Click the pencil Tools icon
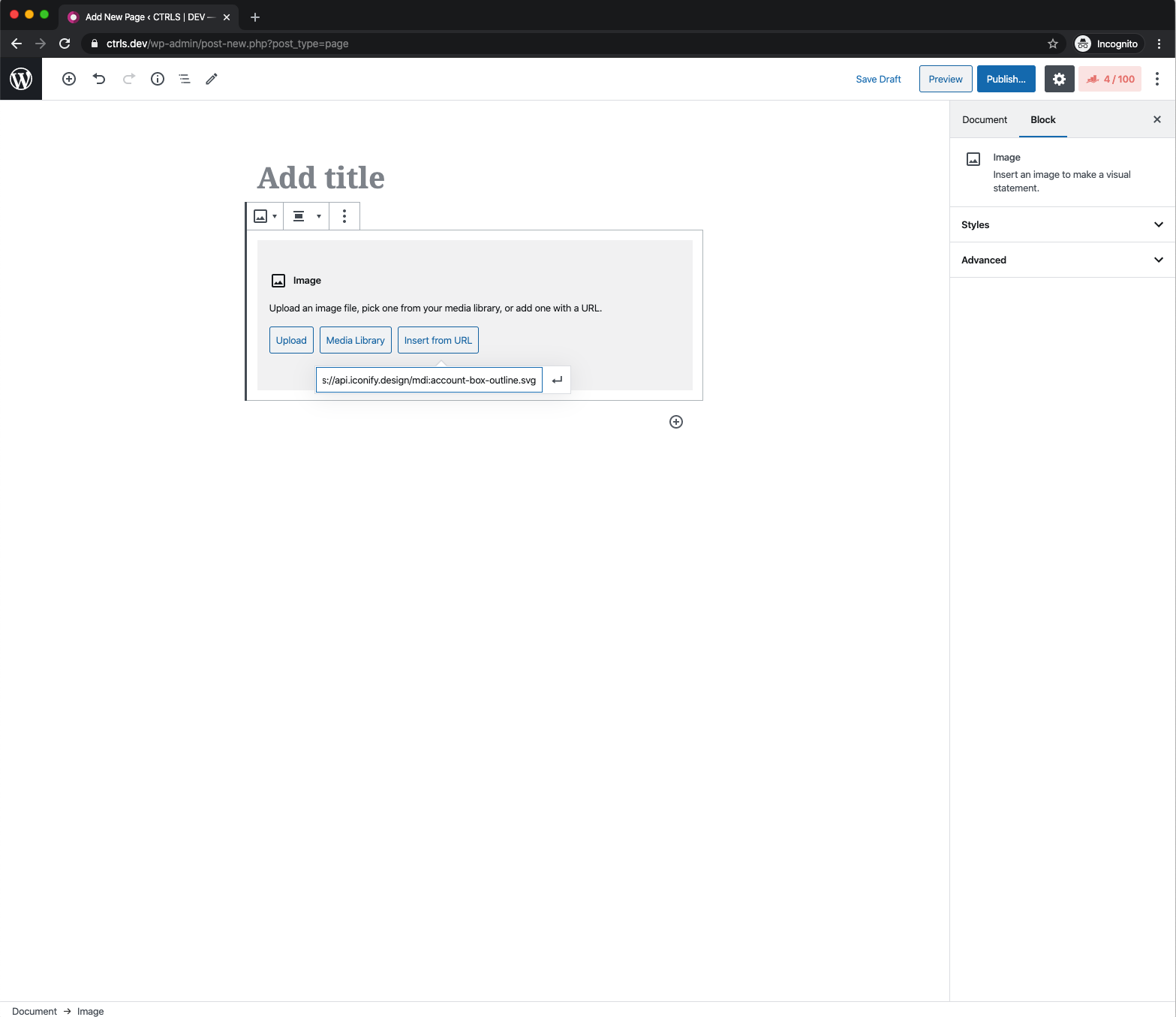 point(212,79)
